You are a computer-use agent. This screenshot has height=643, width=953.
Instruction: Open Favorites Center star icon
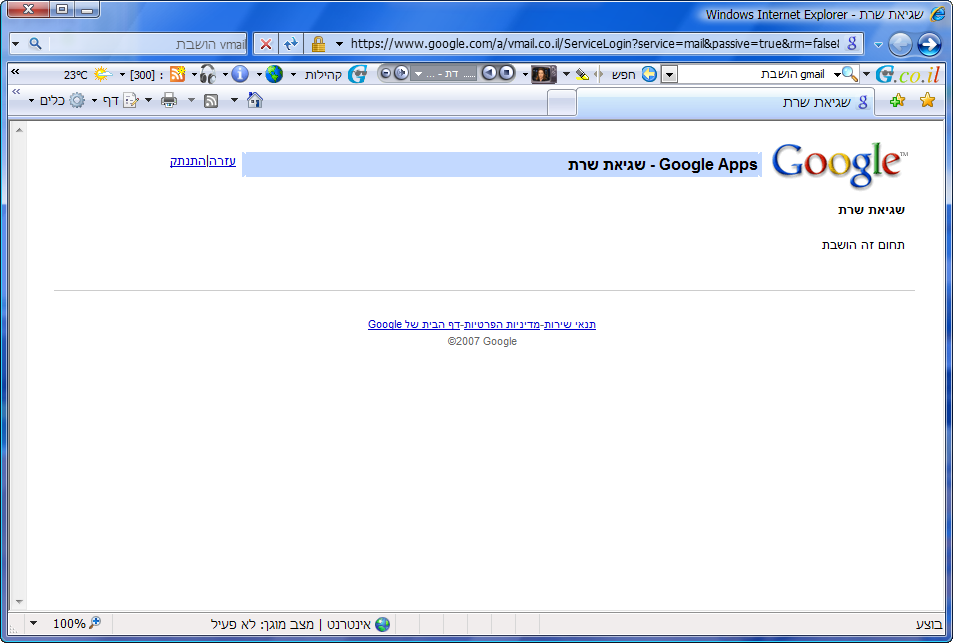click(x=927, y=100)
